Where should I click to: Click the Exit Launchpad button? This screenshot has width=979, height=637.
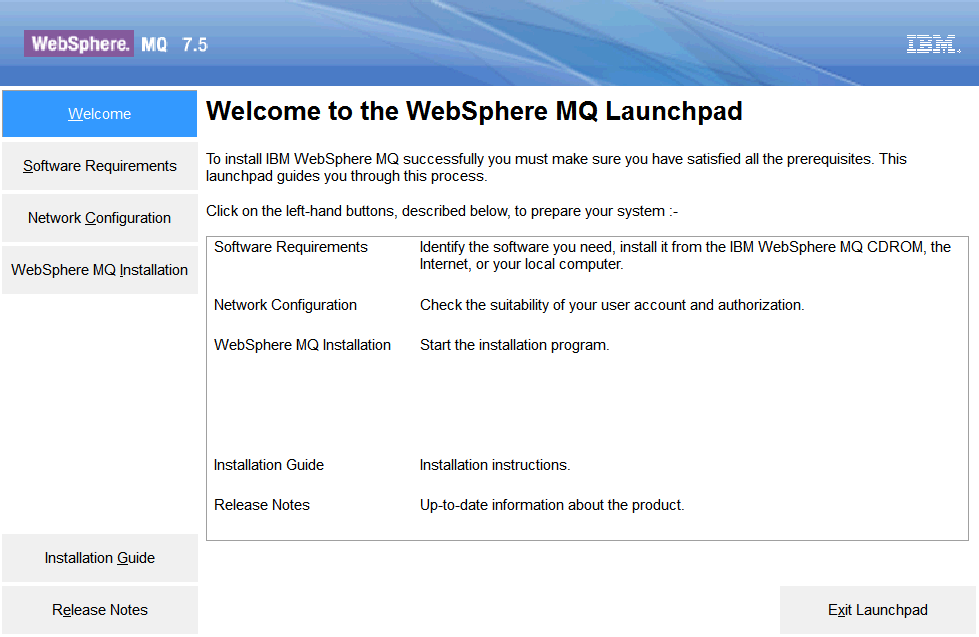(x=877, y=610)
